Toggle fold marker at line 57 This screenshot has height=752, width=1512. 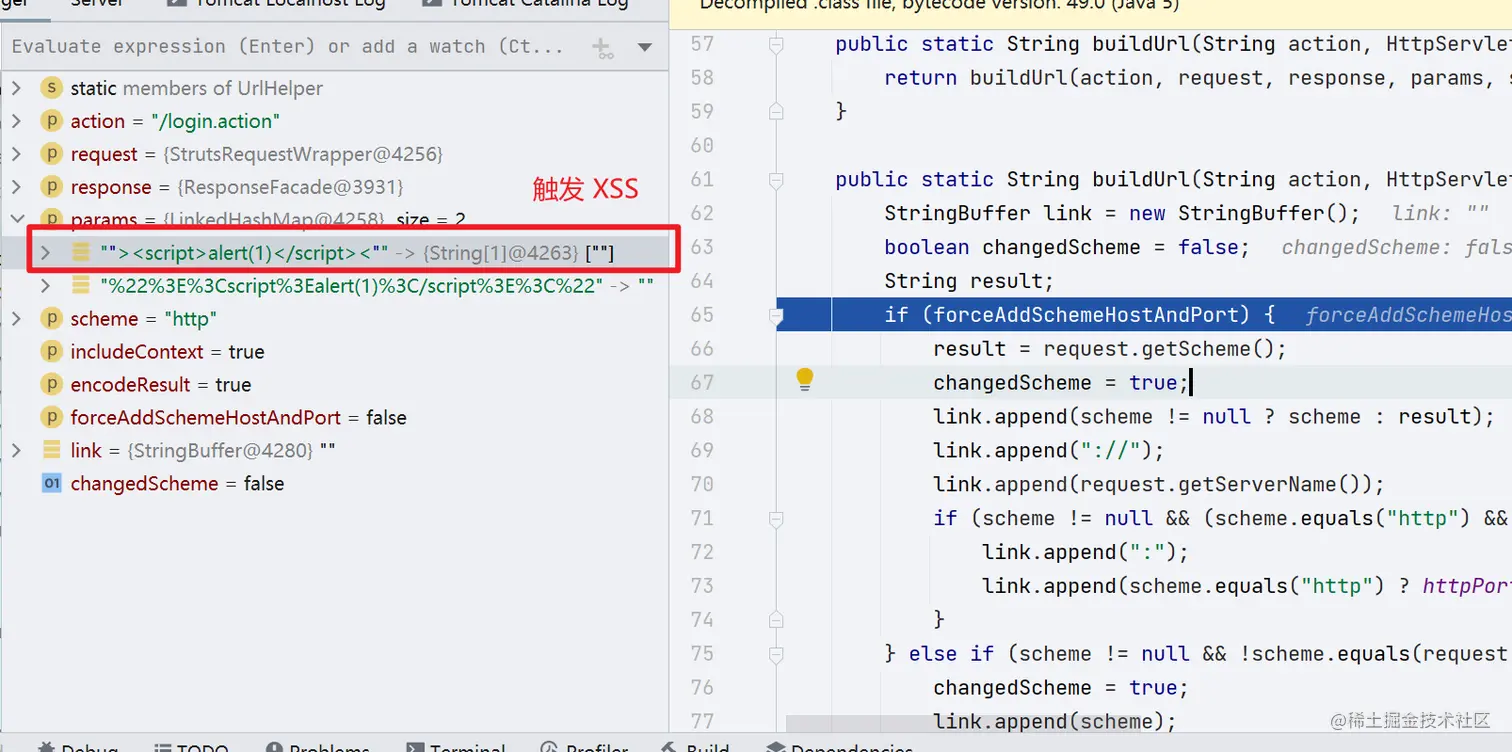[x=776, y=44]
